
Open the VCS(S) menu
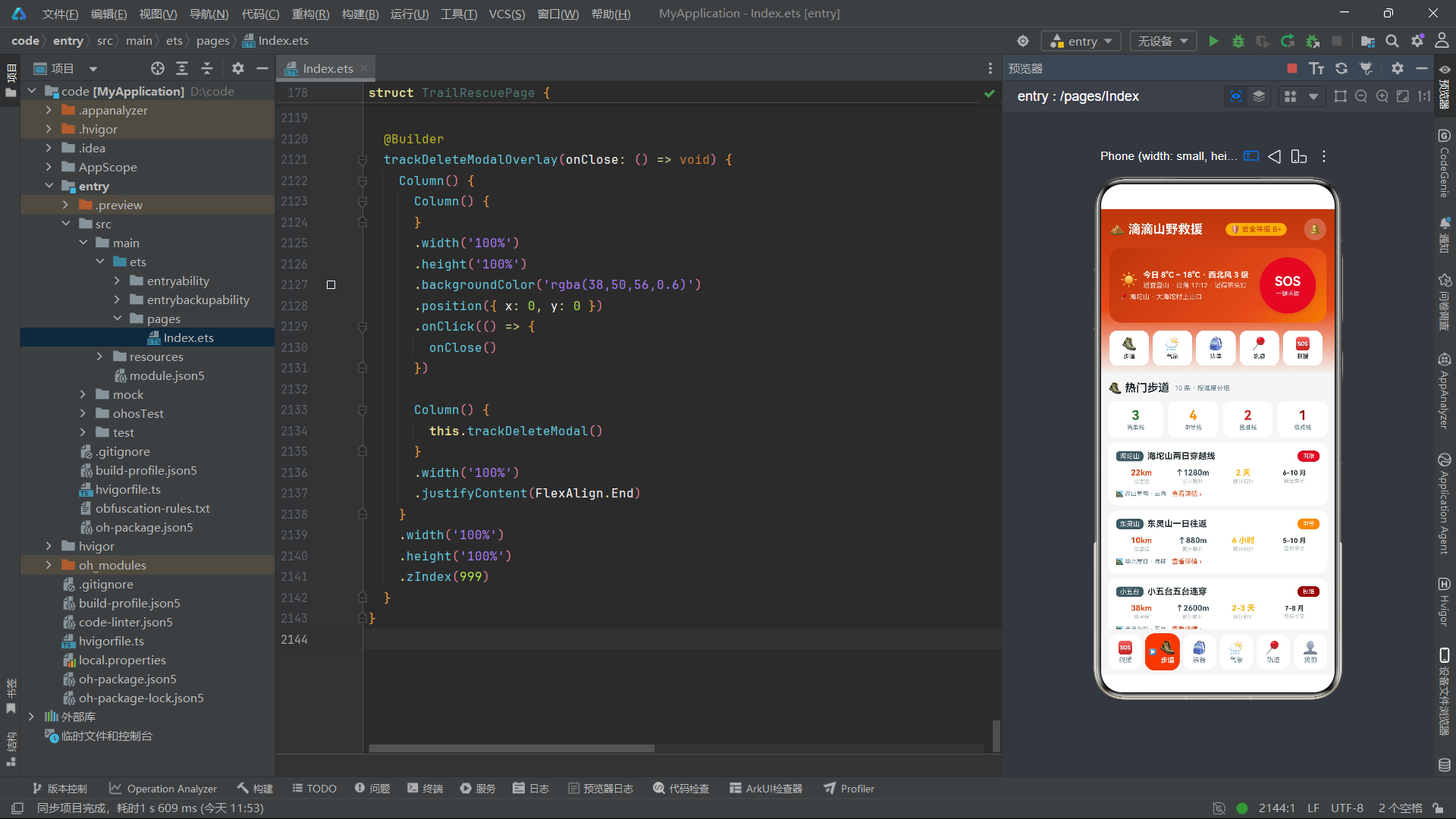tap(507, 14)
